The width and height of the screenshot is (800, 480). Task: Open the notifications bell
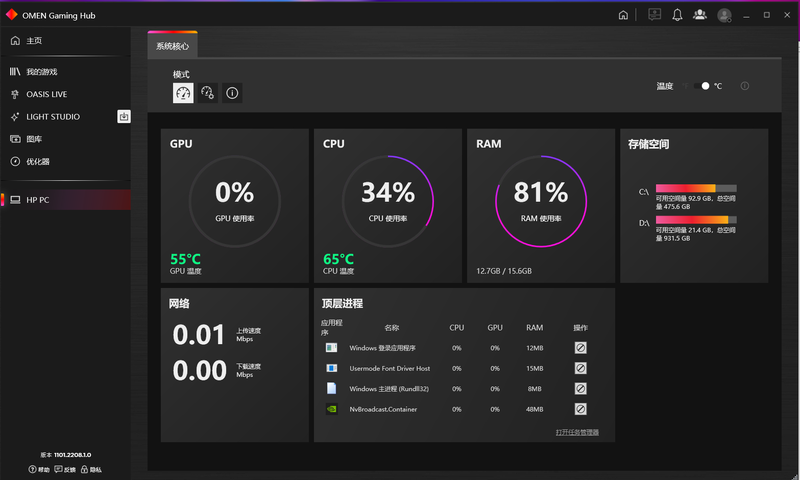click(677, 15)
